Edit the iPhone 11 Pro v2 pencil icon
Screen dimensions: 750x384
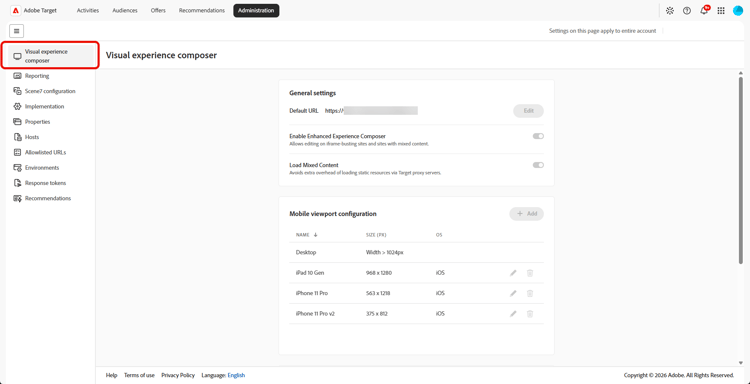[513, 314]
